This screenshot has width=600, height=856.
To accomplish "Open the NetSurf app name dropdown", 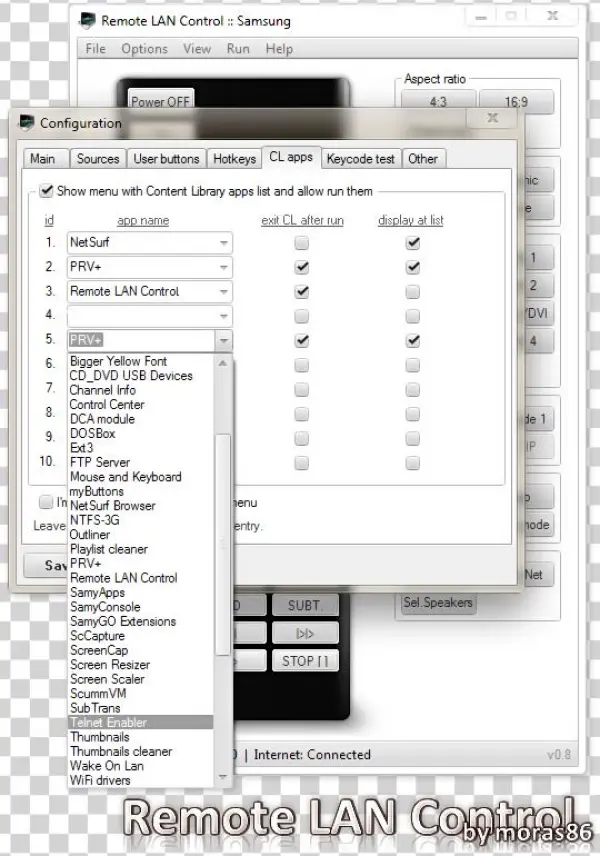I will coord(224,243).
